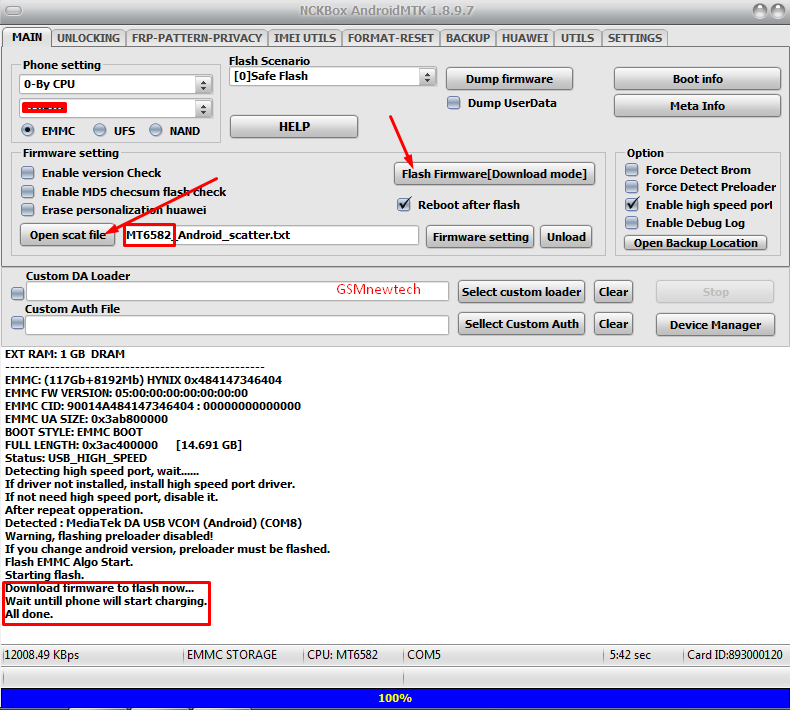This screenshot has height=710, width=790.
Task: Start Flash Firmware[Download mode]
Action: [x=494, y=174]
